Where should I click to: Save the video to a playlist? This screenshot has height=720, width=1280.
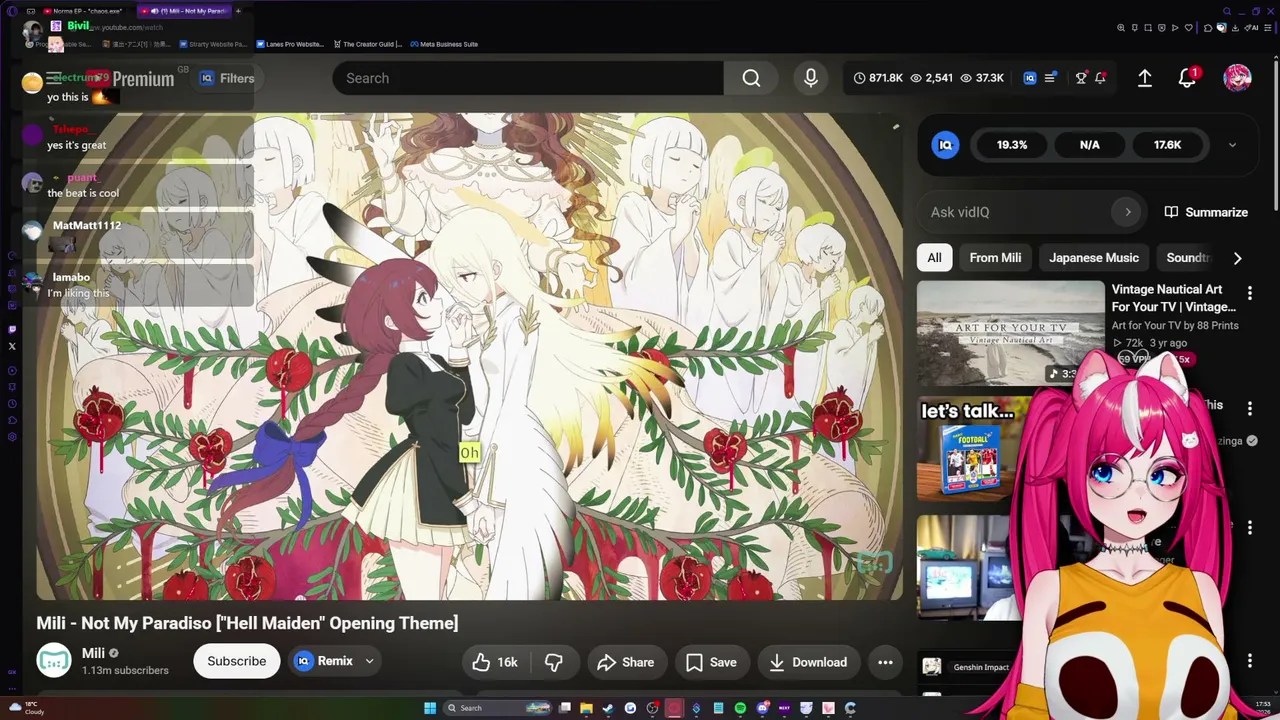coord(711,662)
